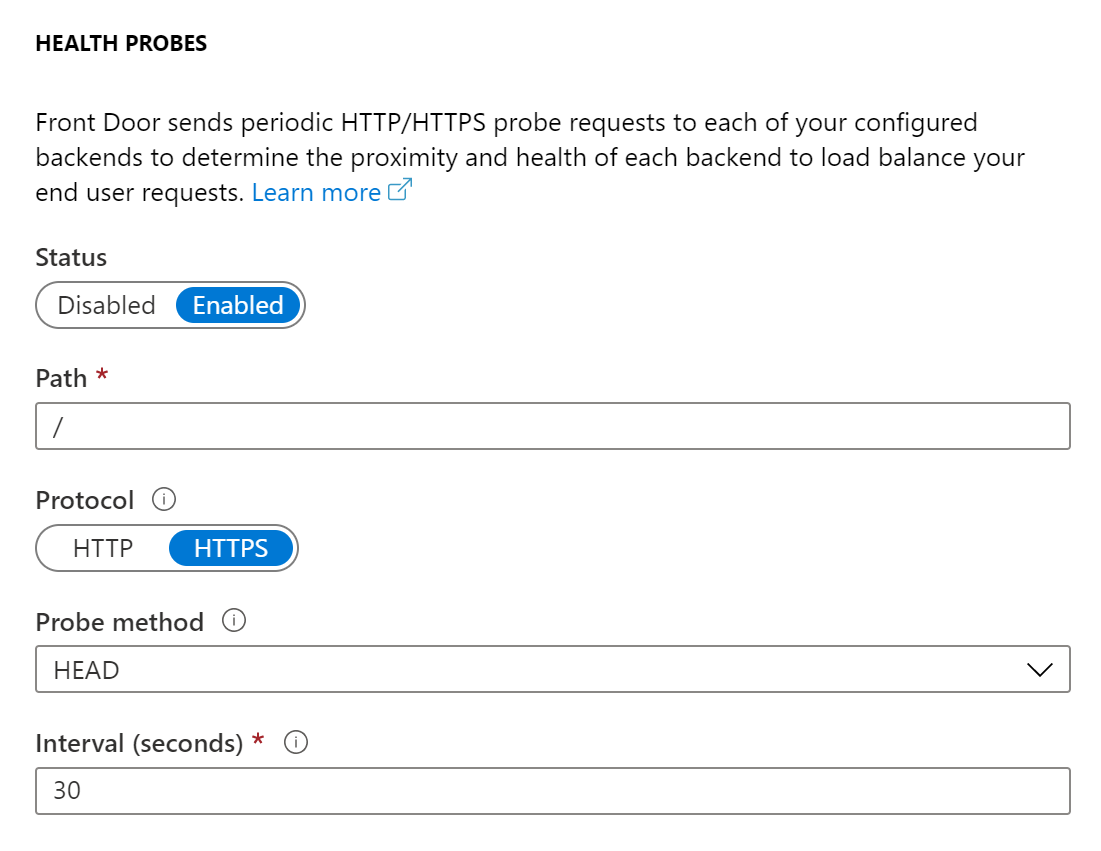
Task: Open the Learn more link
Action: pyautogui.click(x=316, y=192)
